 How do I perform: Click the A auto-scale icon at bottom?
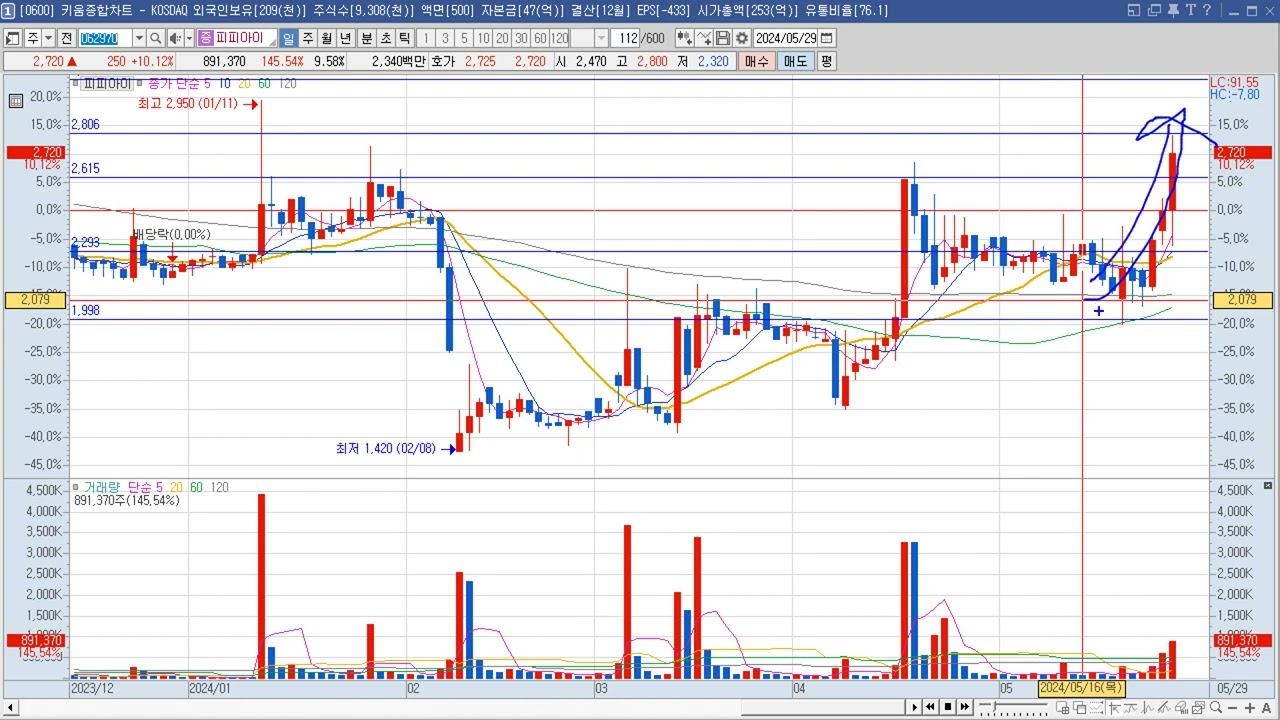pos(1267,708)
